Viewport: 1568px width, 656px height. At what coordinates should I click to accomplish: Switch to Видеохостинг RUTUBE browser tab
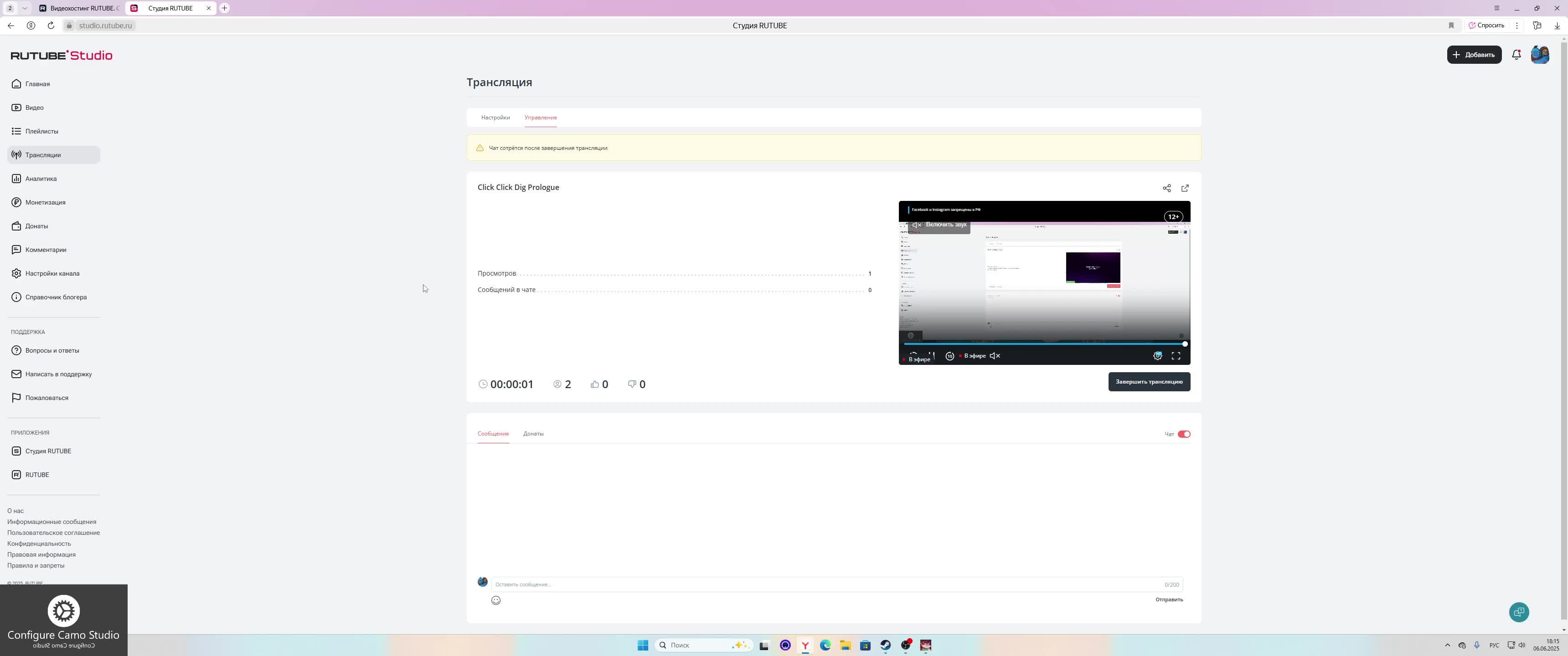79,8
